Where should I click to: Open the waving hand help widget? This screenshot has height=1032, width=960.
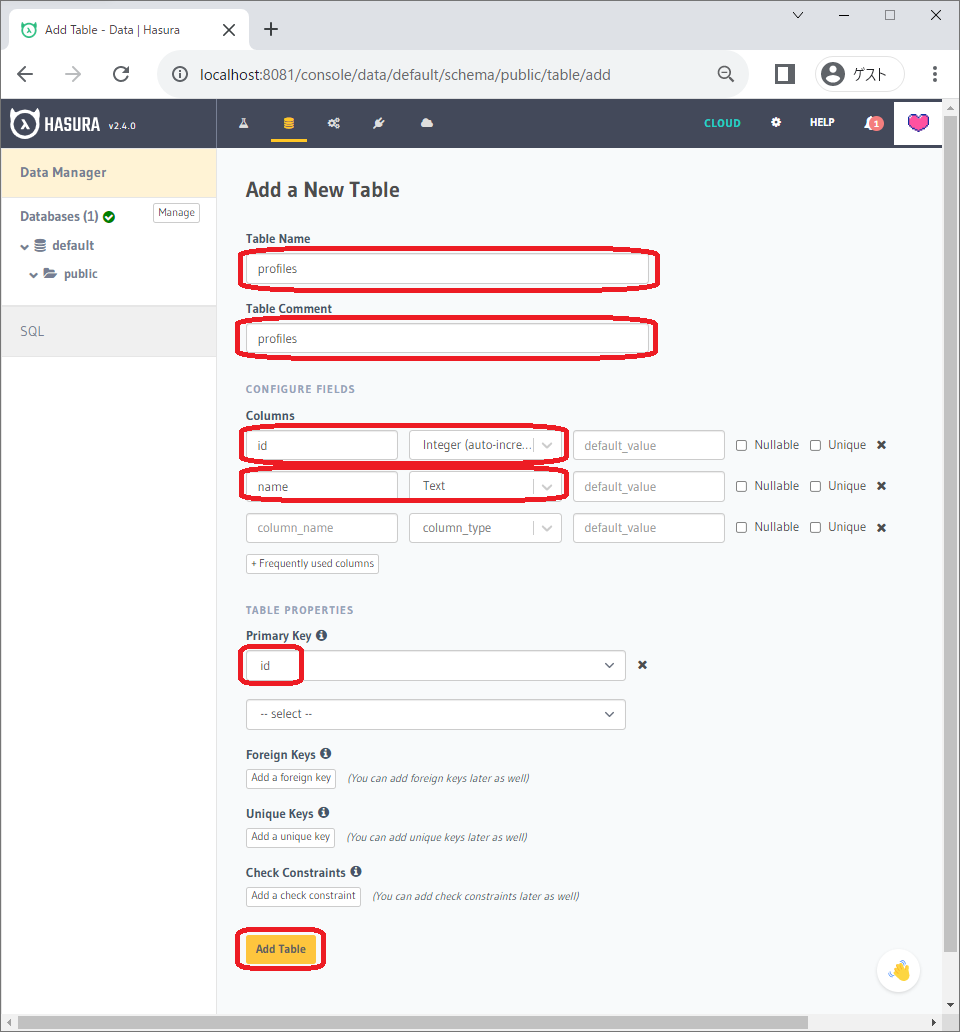898,971
